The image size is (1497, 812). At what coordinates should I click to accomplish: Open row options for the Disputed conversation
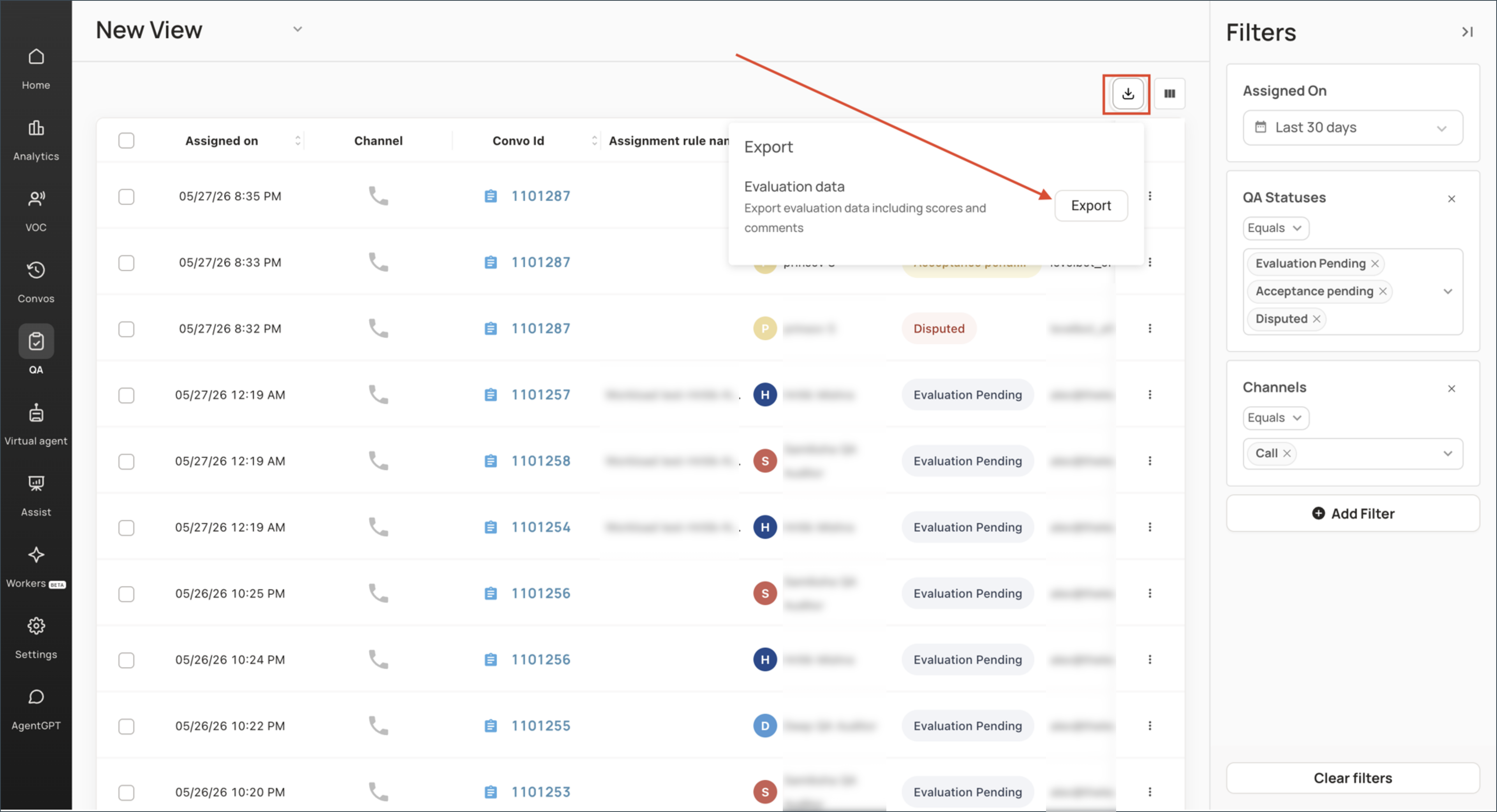pyautogui.click(x=1150, y=329)
